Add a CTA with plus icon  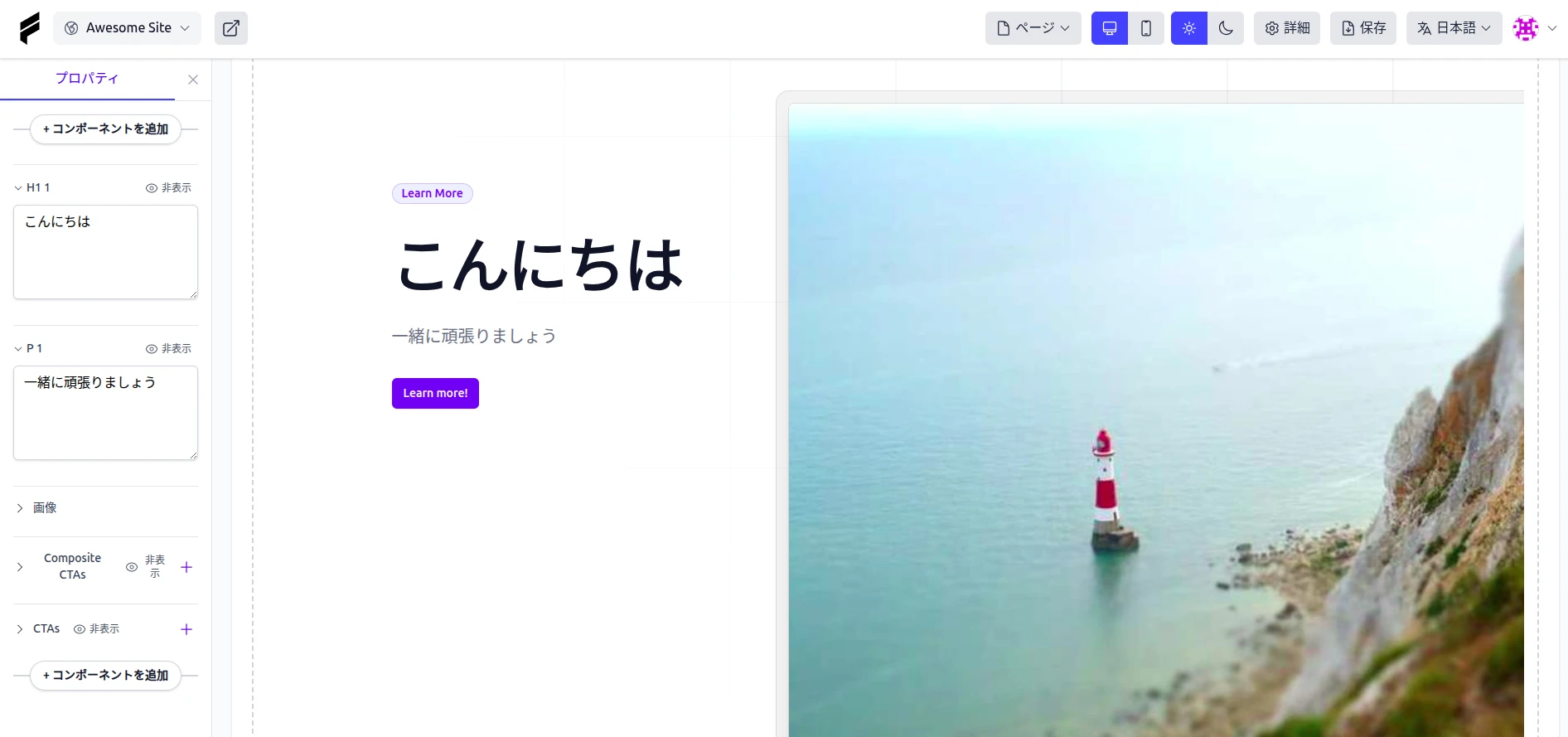(186, 629)
